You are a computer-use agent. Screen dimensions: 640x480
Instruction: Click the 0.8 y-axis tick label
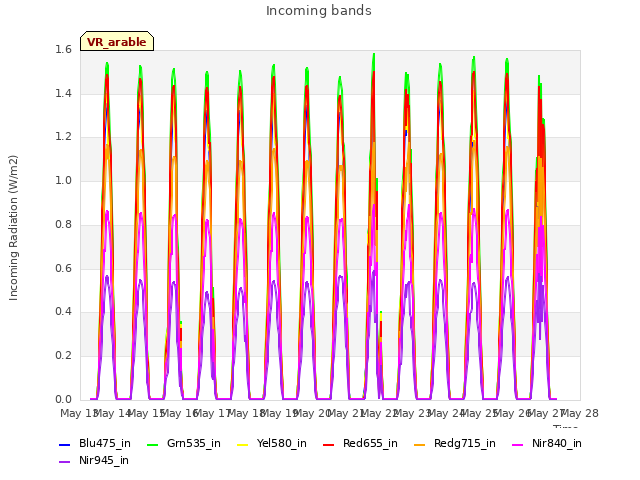[63, 224]
